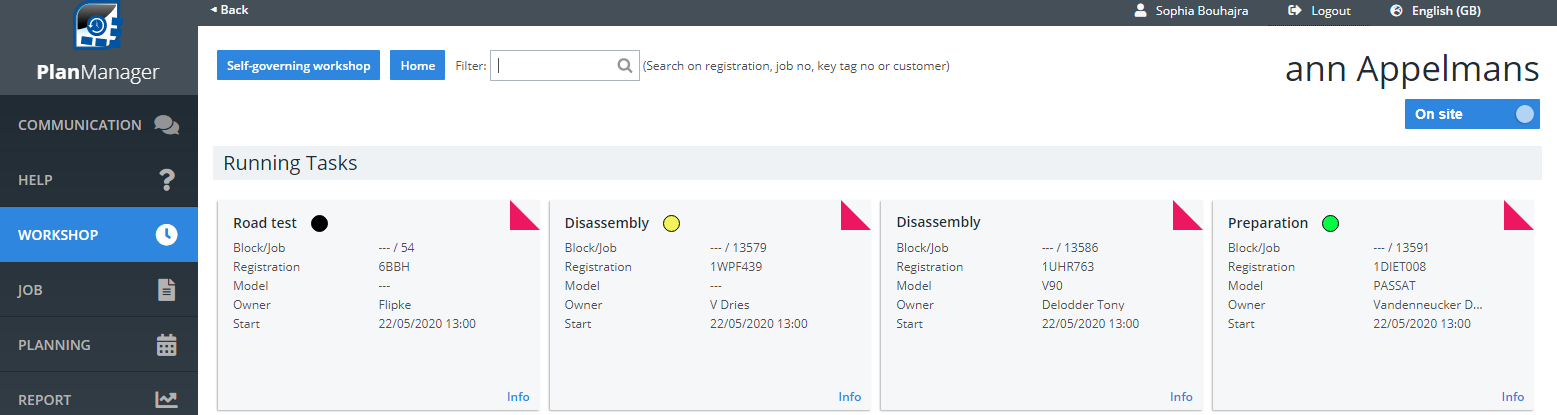This screenshot has height=415, width=1557.
Task: Open the Help menu
Action: coord(99,180)
